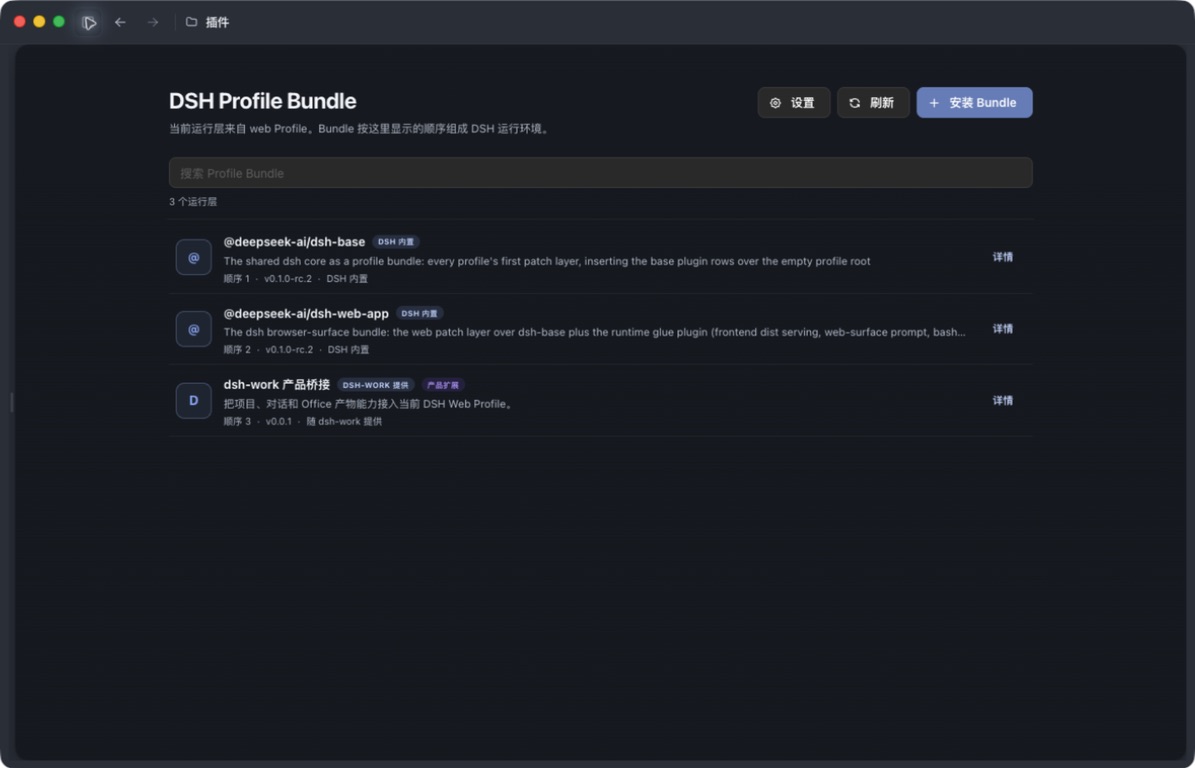This screenshot has height=768, width=1195.
Task: Maximize window with green button
Action: [59, 22]
